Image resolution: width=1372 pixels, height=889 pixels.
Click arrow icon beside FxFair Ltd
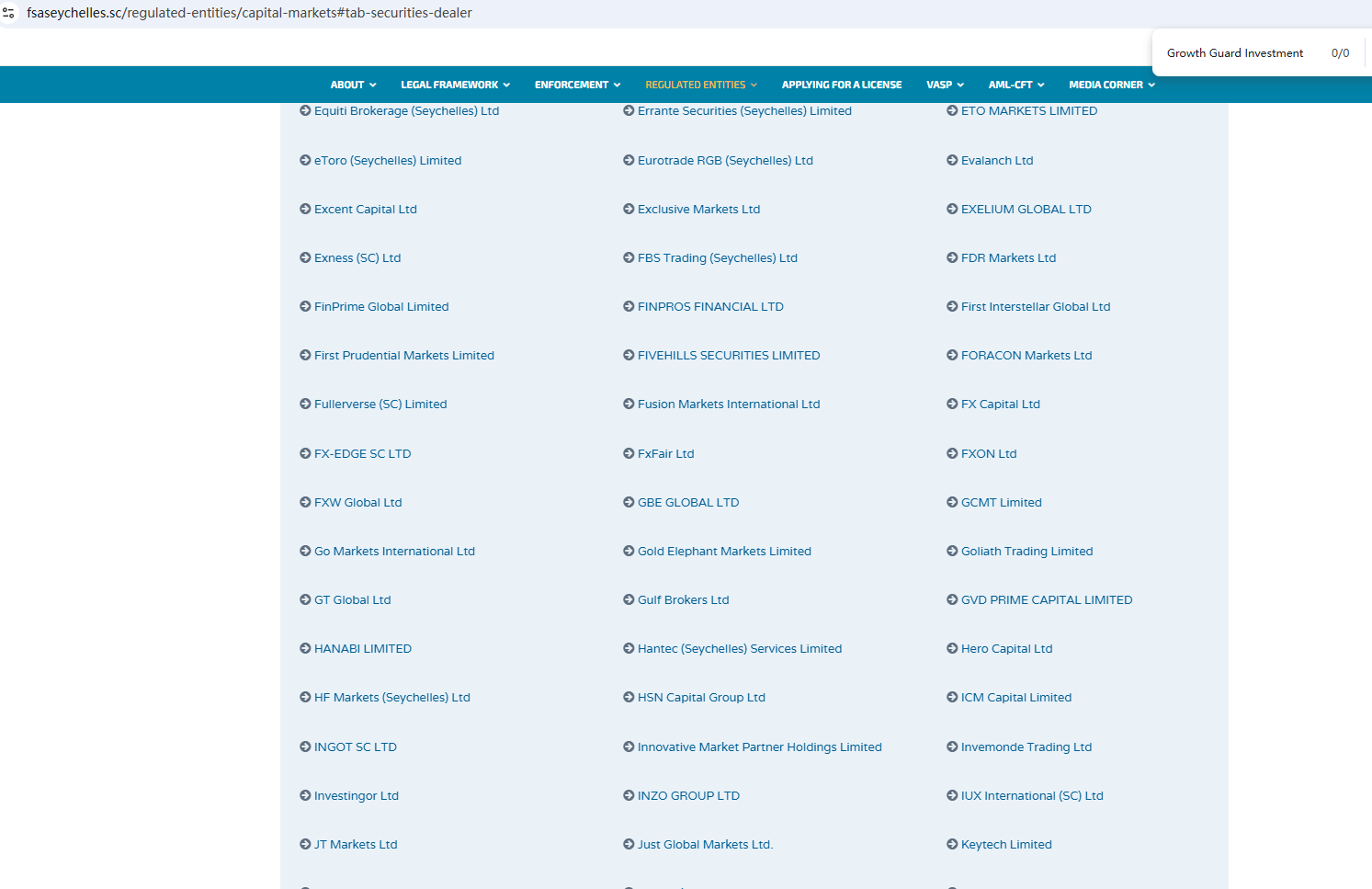point(629,453)
